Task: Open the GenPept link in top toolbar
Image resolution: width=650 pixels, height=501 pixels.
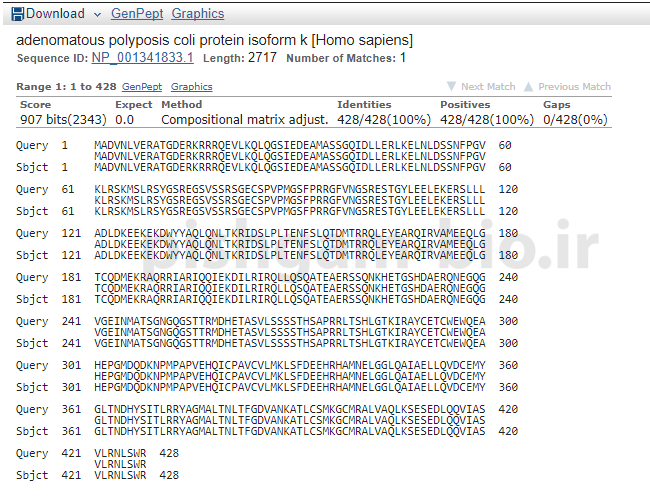Action: 135,14
